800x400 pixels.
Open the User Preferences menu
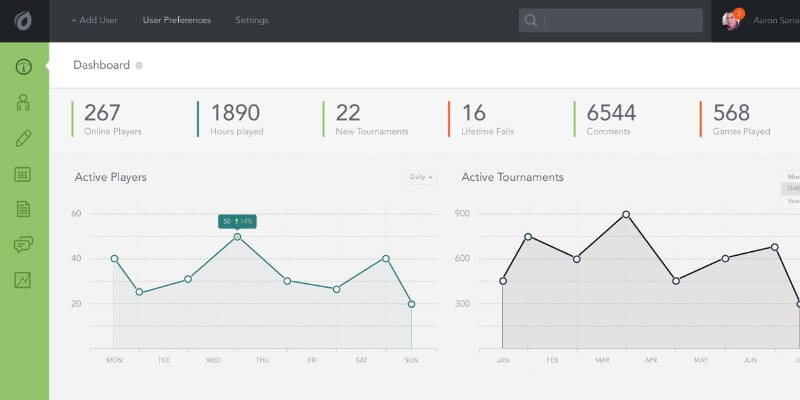click(177, 20)
